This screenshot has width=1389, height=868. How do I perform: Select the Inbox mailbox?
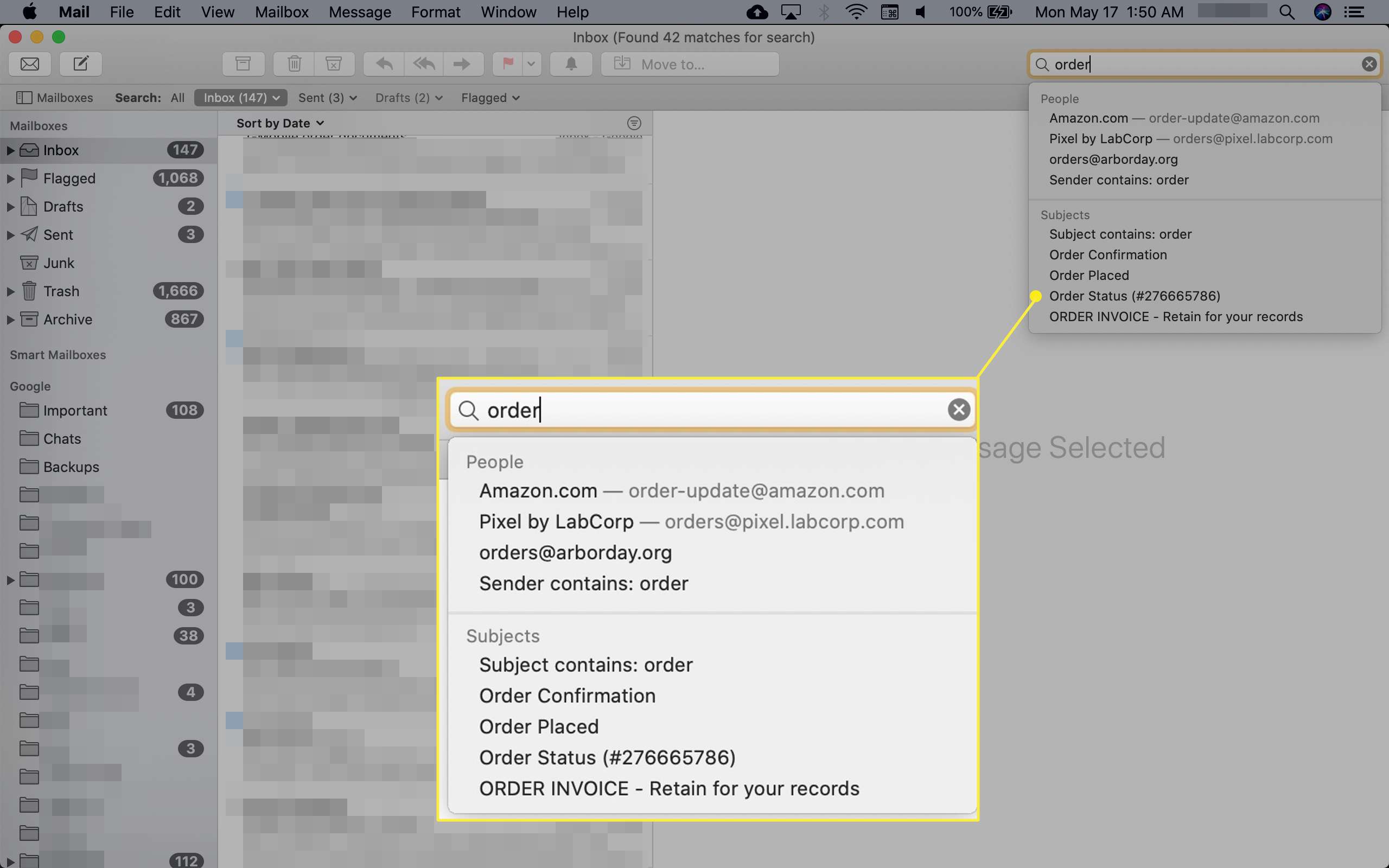[x=109, y=150]
